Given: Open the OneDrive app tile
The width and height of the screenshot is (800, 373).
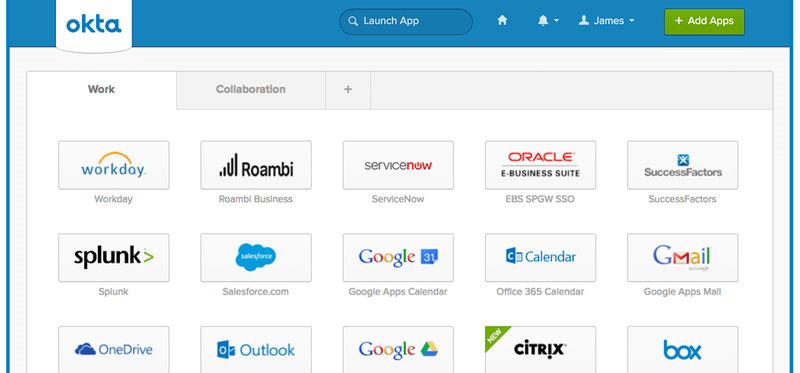Looking at the screenshot, I should [114, 350].
